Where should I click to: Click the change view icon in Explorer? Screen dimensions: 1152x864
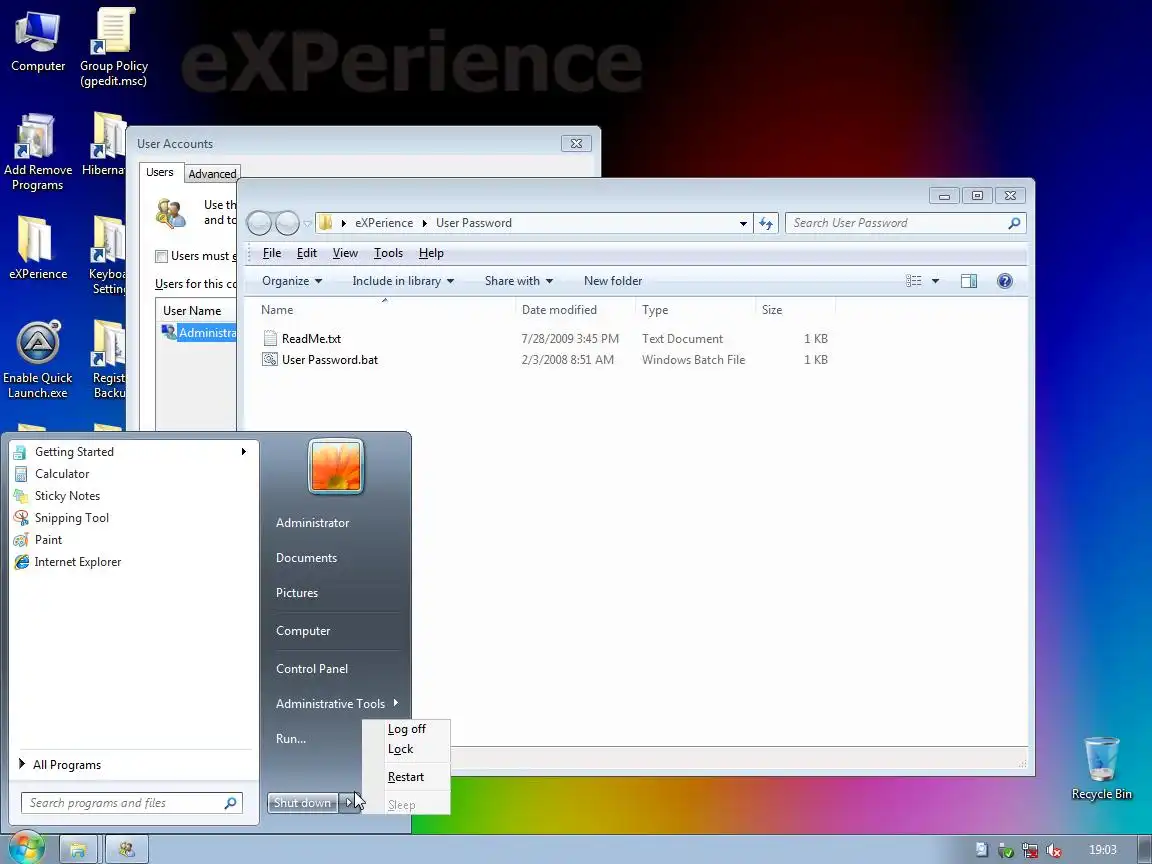[913, 281]
